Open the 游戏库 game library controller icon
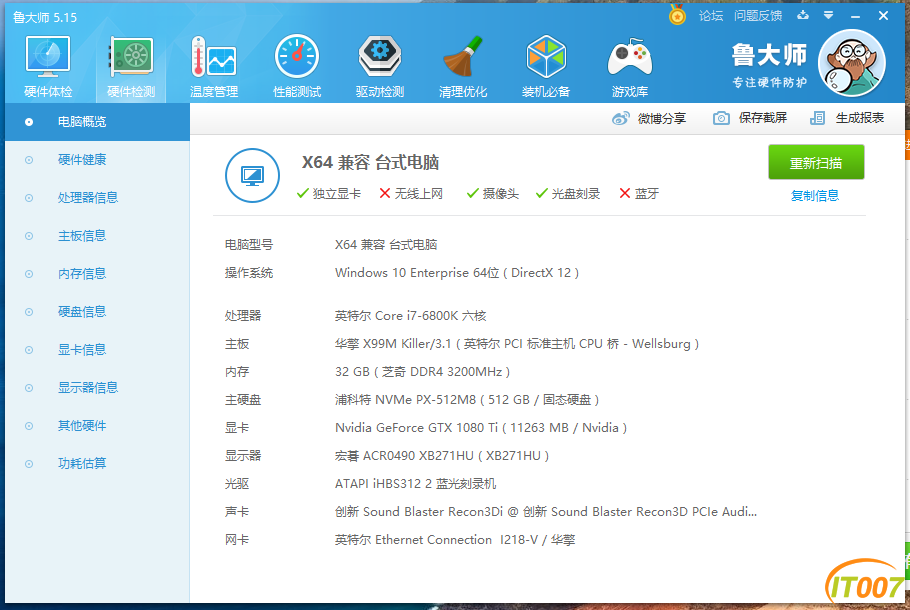This screenshot has height=610, width=910. click(x=630, y=57)
